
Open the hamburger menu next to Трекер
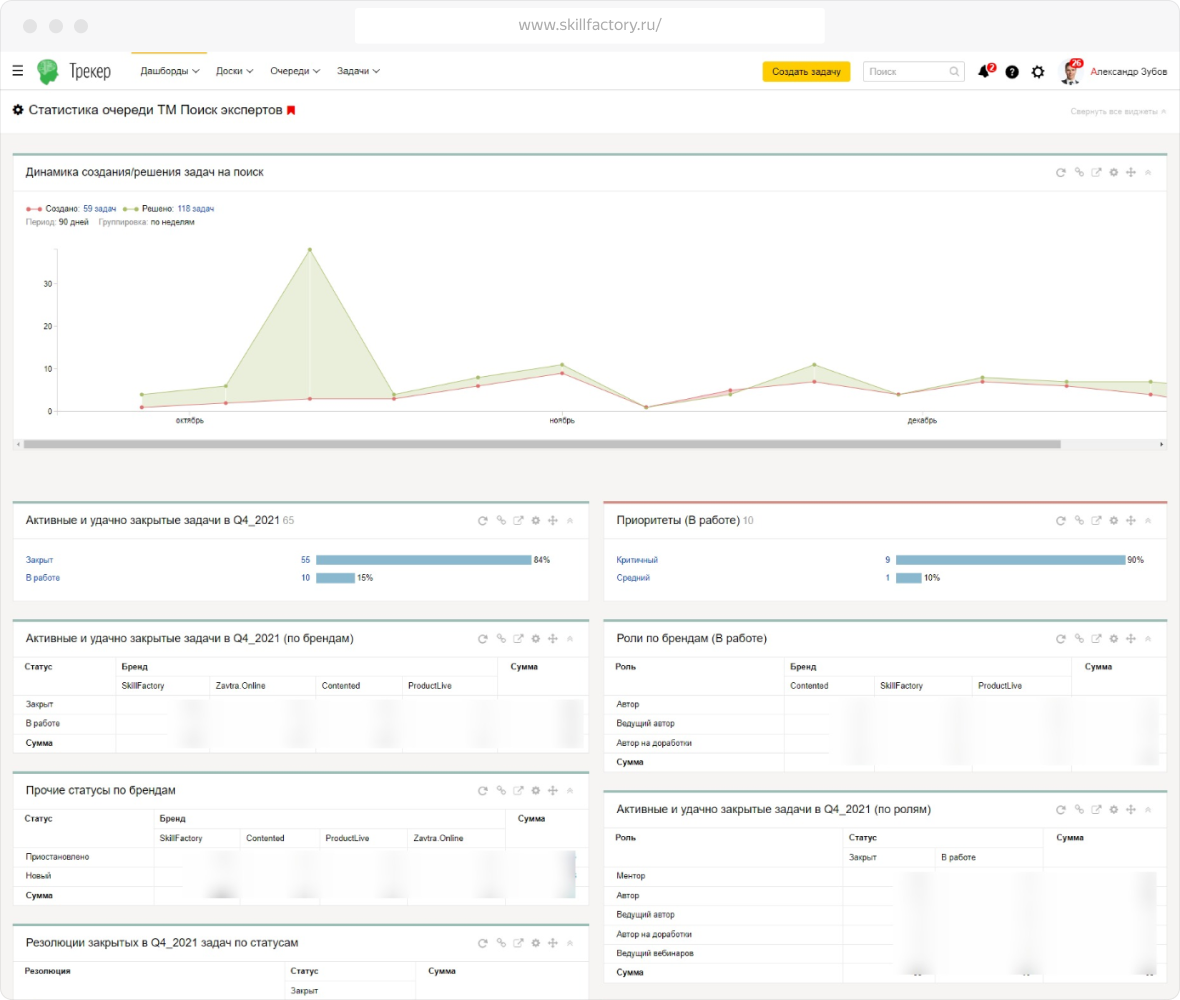(x=18, y=71)
